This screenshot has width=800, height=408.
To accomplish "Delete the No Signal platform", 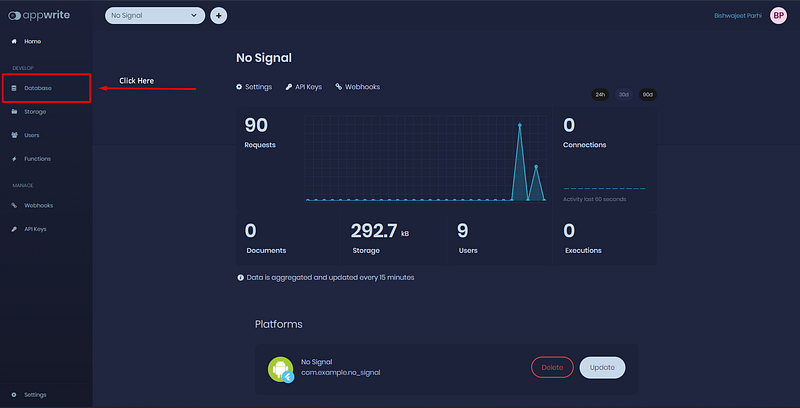I will click(x=553, y=367).
